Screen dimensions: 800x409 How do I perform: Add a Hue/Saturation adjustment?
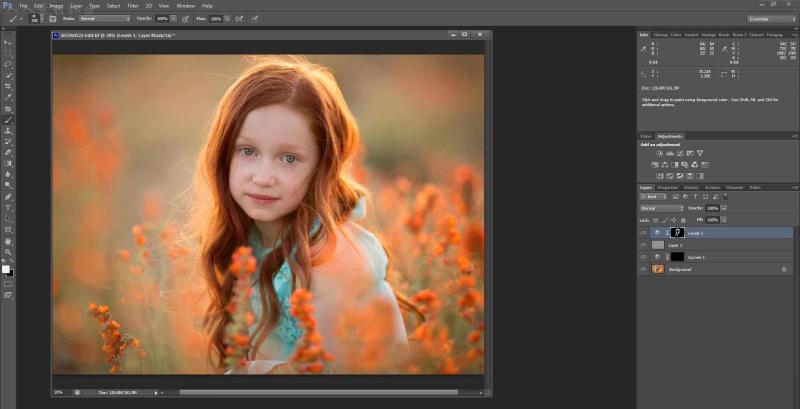(655, 165)
